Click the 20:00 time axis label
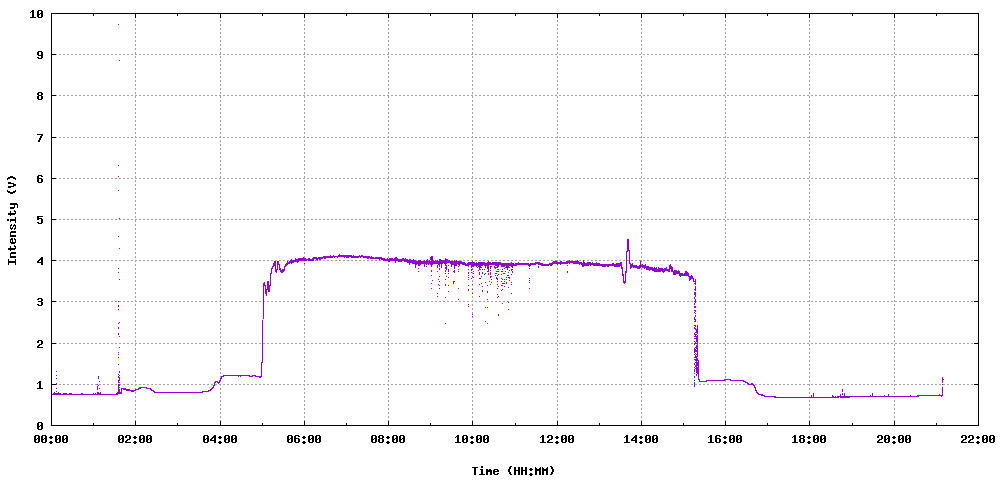The width and height of the screenshot is (1000, 480). 894,439
